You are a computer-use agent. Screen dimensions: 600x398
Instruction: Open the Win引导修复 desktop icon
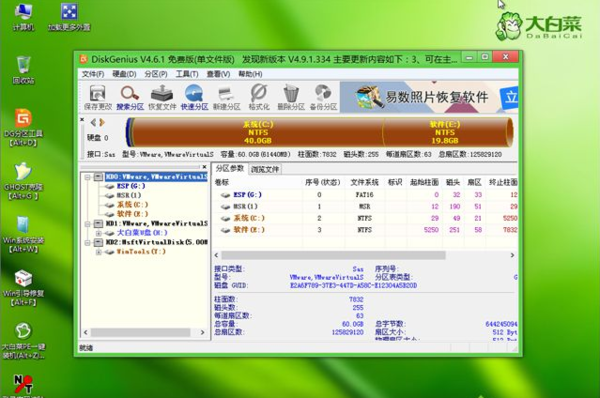click(23, 288)
